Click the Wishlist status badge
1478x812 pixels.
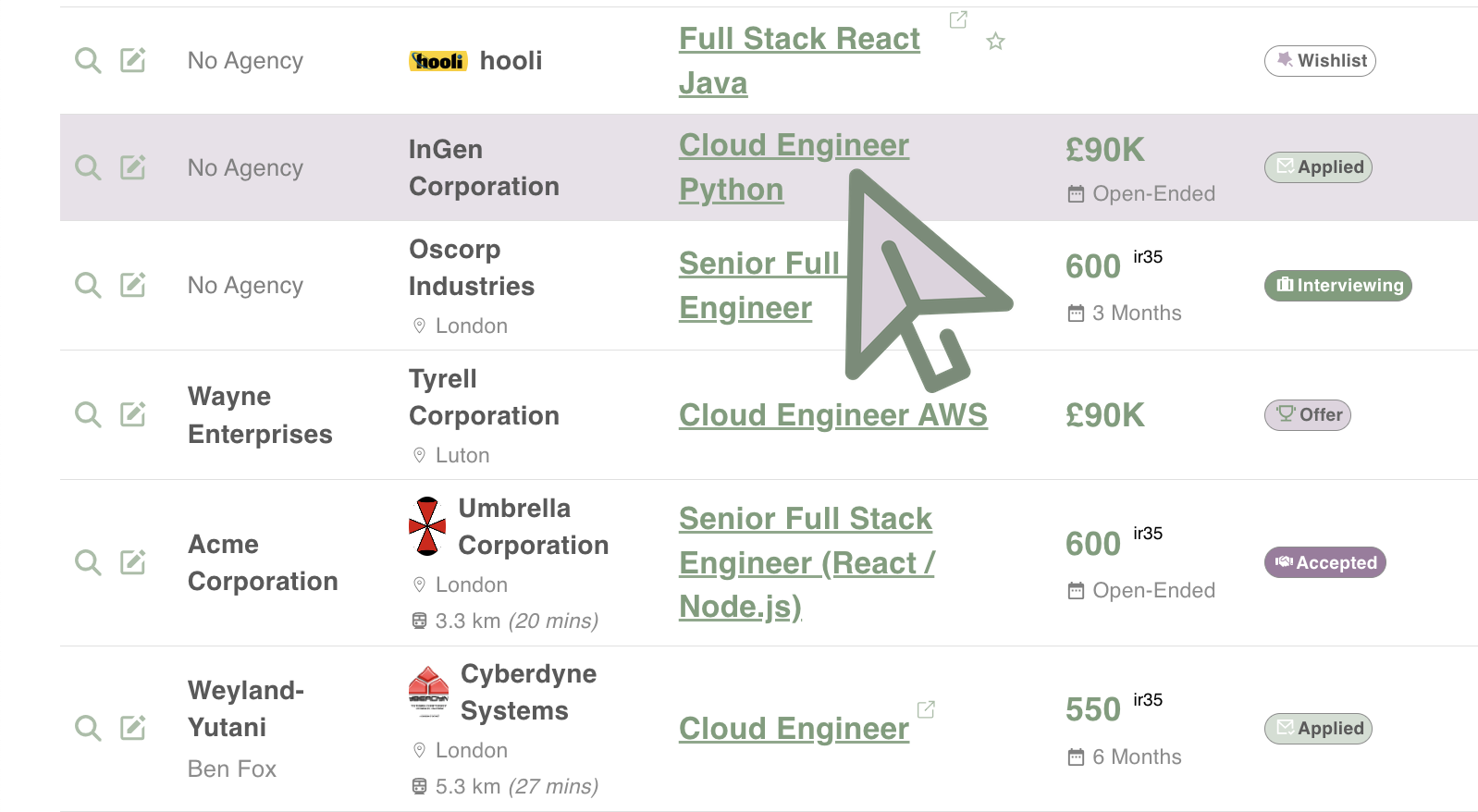1320,61
